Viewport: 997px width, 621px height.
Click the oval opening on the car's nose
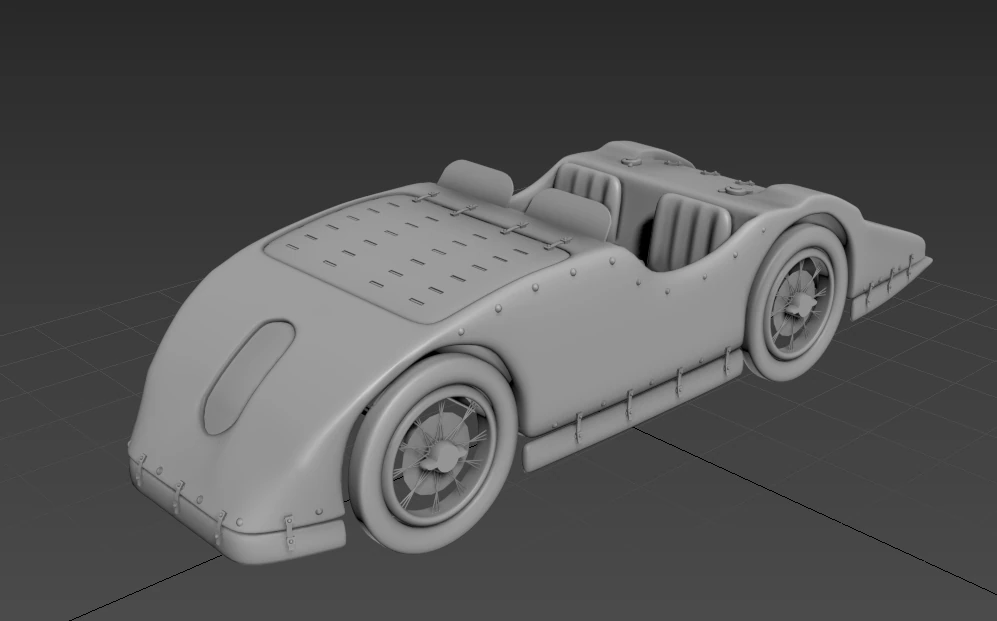[x=248, y=378]
